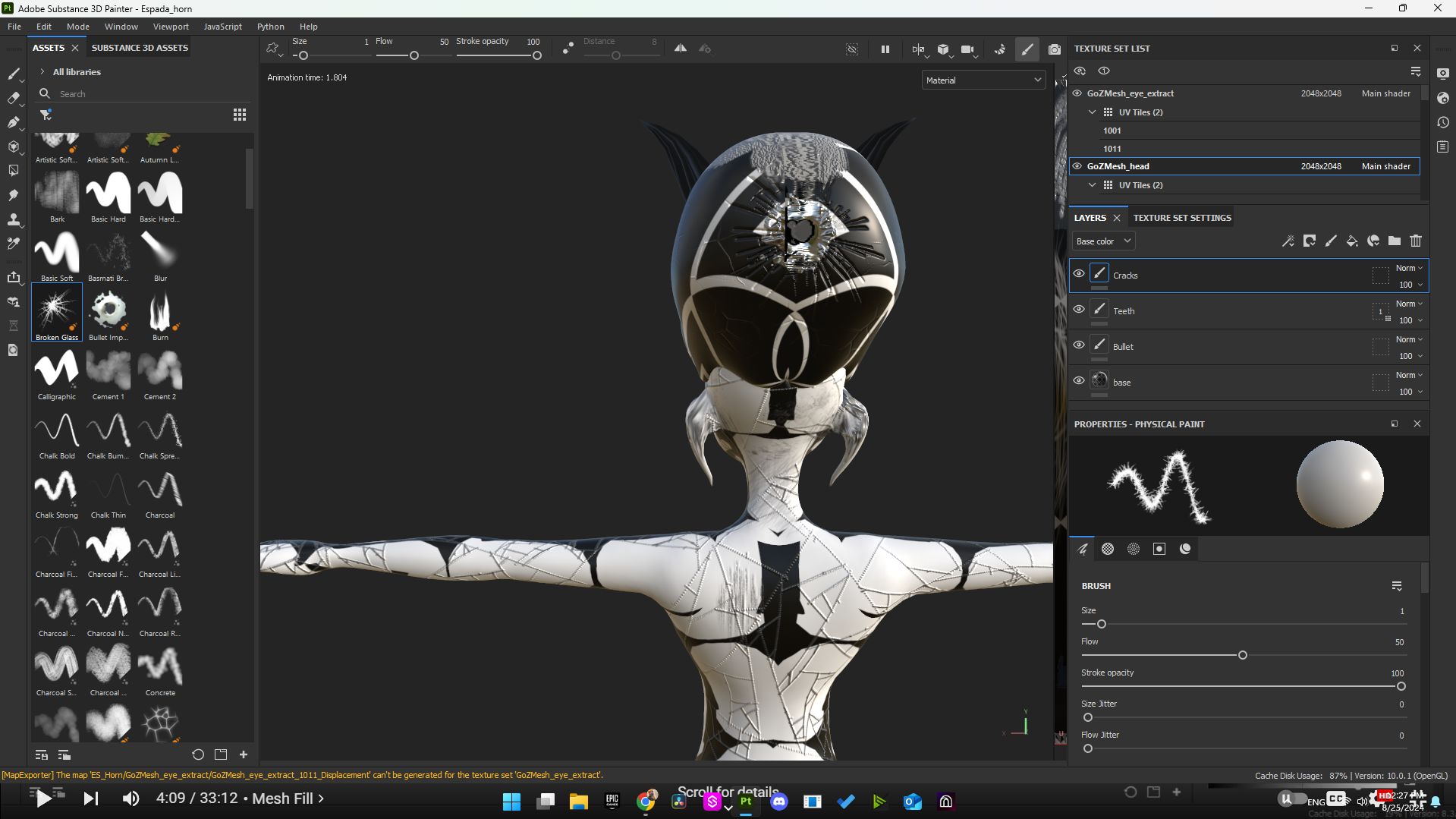Open Chrome from the Windows taskbar

[646, 801]
